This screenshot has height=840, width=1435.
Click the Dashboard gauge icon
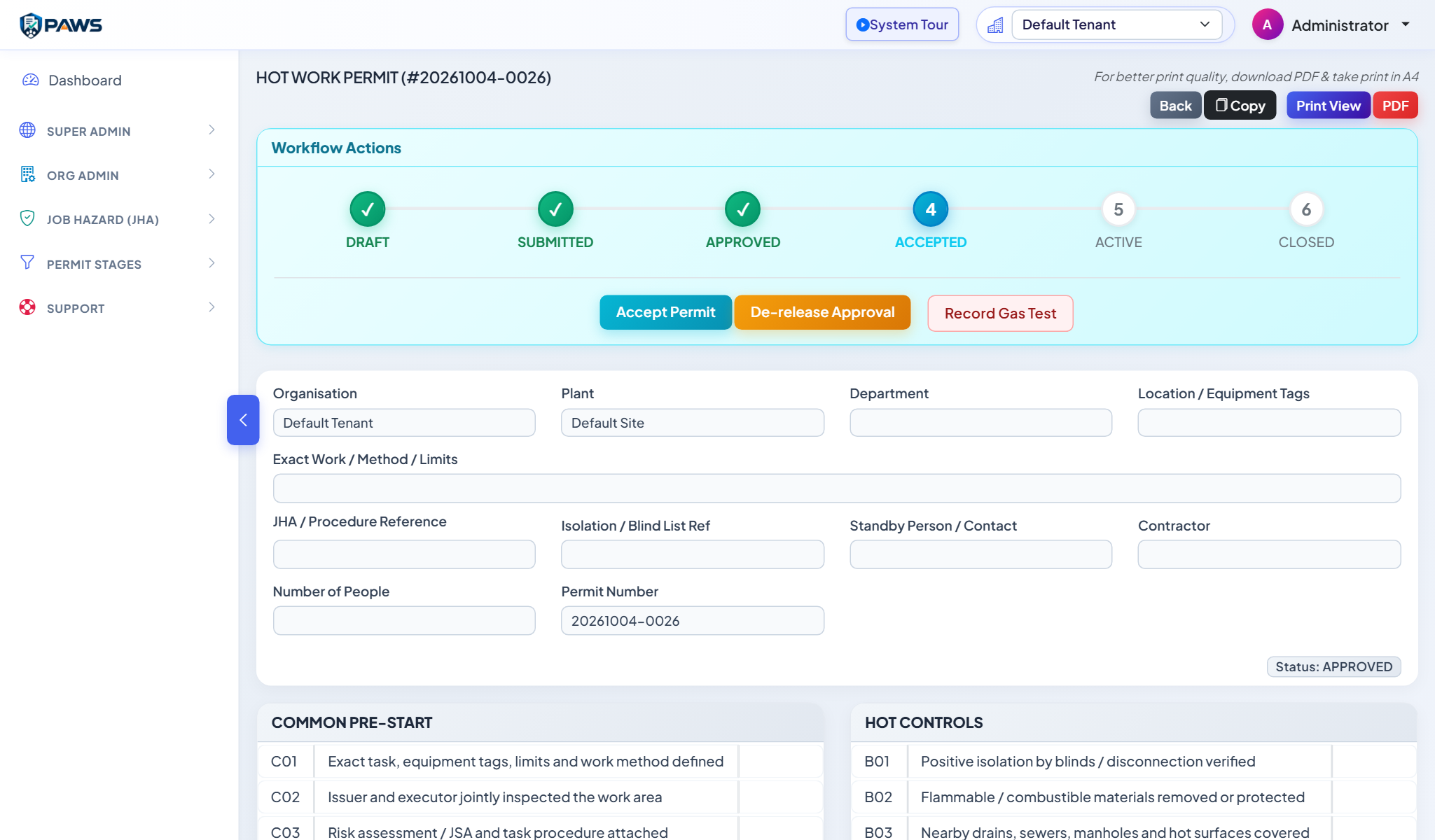pos(30,80)
